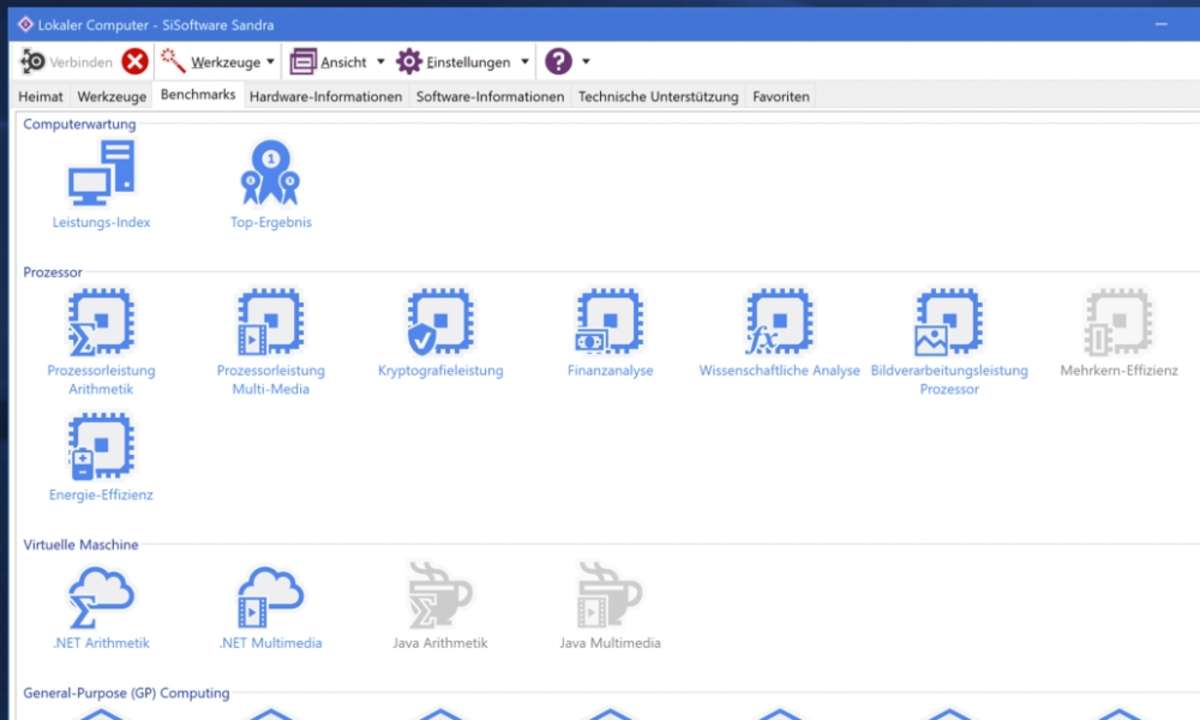Click the .NET Multimedia label
The image size is (1200, 720).
pyautogui.click(x=270, y=643)
